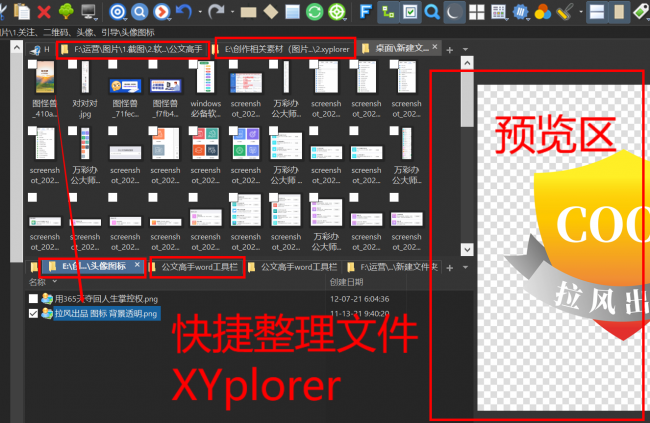The image size is (650, 423).
Task: Open dropdown of the green crosshair icon
Action: 345,19
